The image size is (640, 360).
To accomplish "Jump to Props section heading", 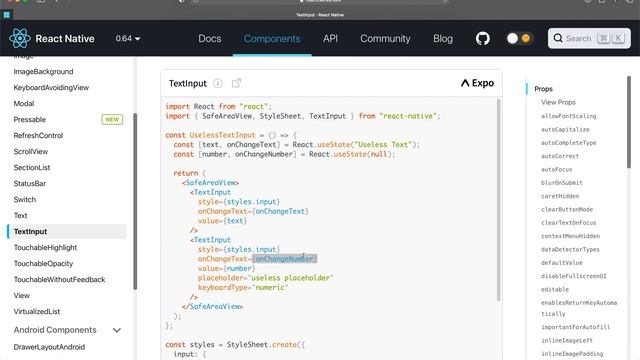I will pos(543,89).
